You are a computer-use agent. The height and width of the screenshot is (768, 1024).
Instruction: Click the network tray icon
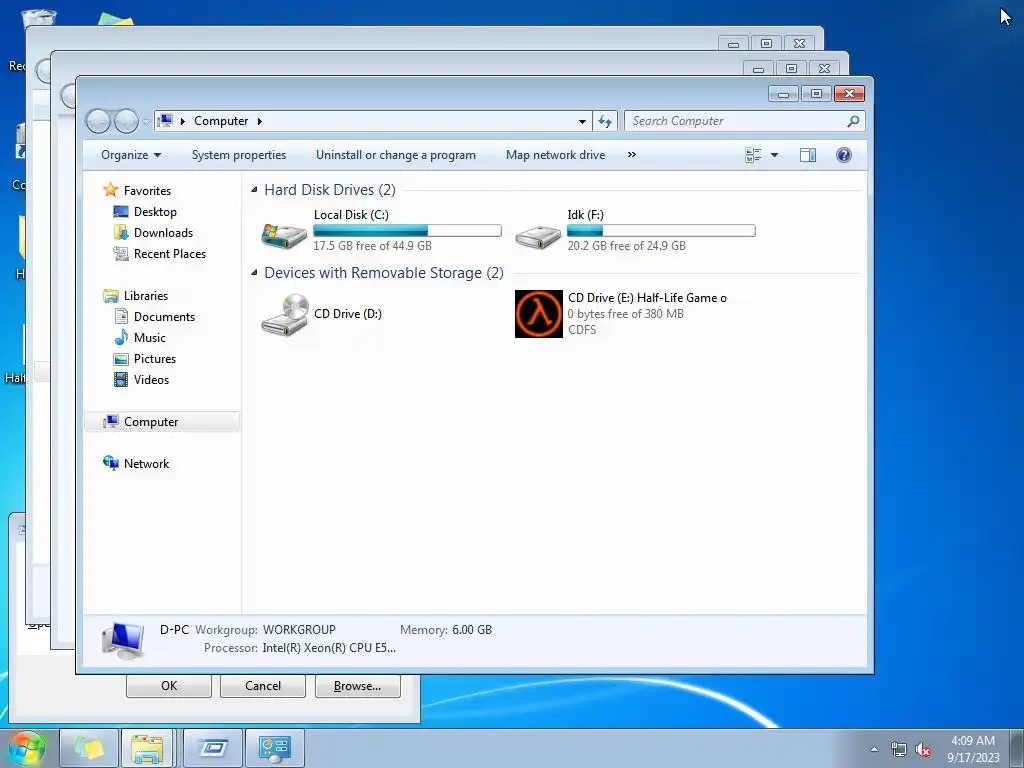click(x=899, y=750)
